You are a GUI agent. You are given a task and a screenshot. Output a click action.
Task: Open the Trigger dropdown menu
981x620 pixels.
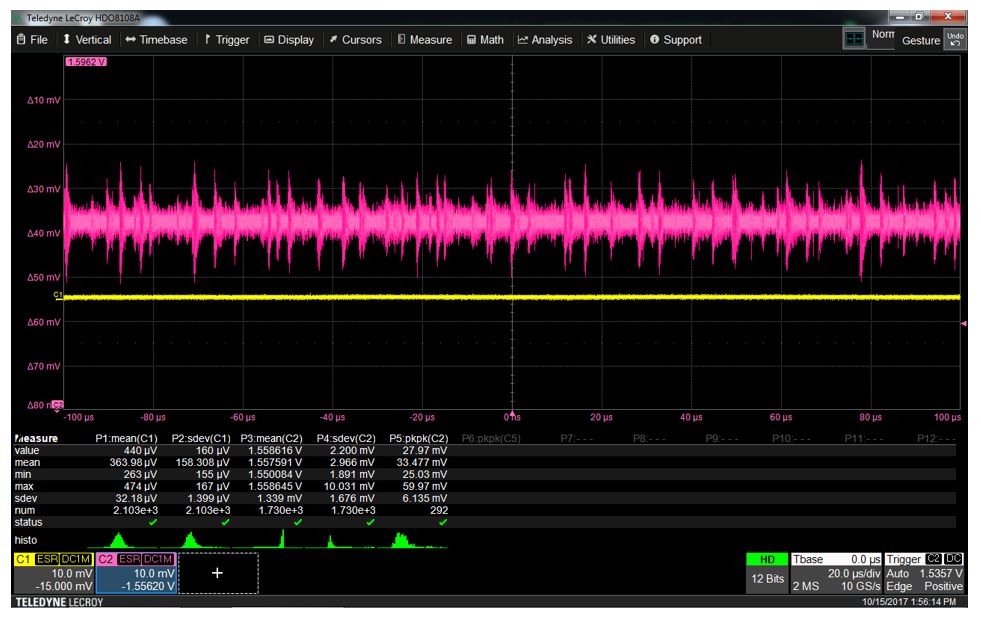point(227,40)
